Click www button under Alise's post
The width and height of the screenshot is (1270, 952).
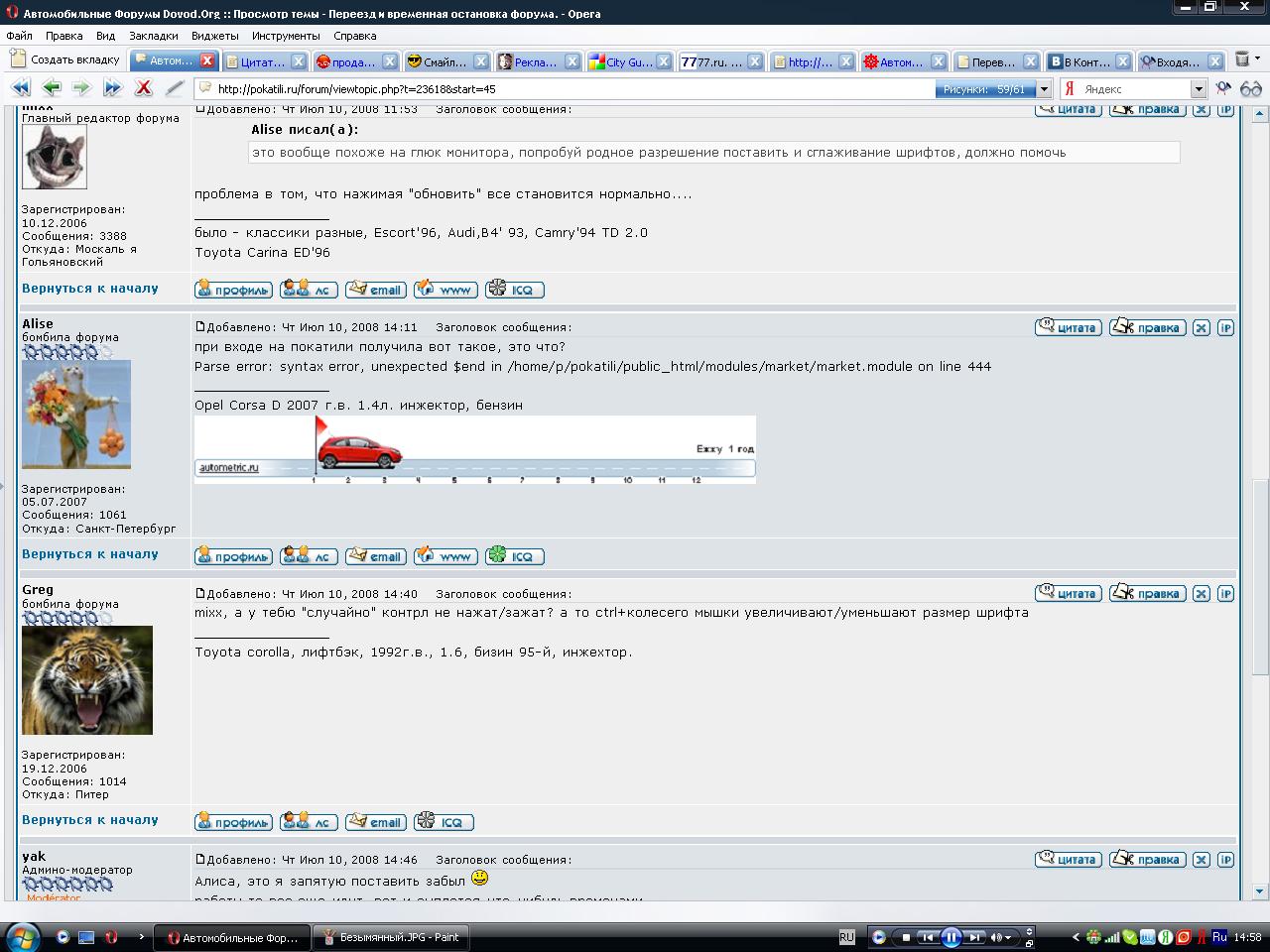click(x=445, y=556)
